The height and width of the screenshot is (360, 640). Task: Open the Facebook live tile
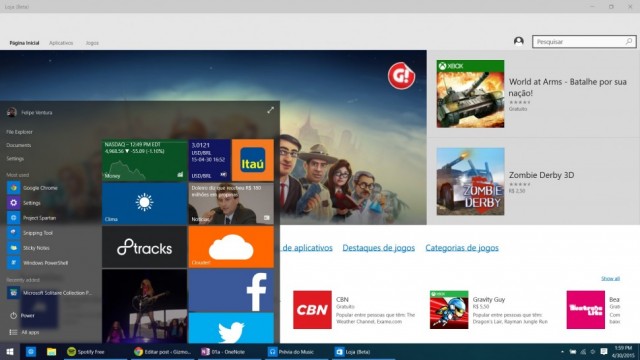tap(231, 291)
